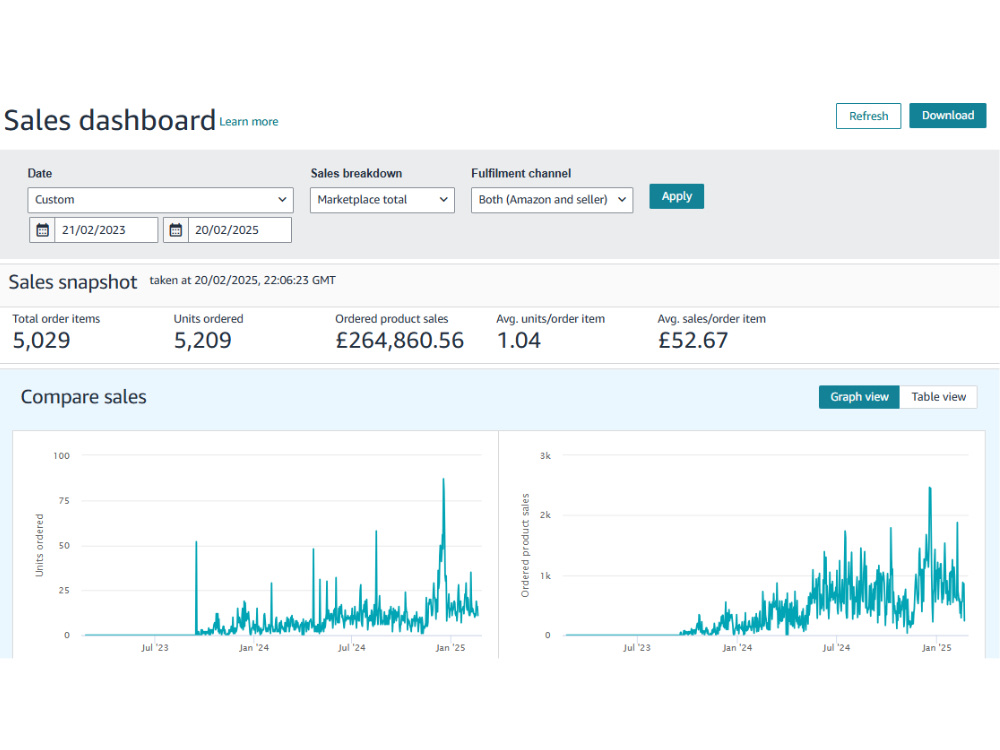Expand the Custom date range dropdown
This screenshot has width=1000, height=750.
point(160,200)
